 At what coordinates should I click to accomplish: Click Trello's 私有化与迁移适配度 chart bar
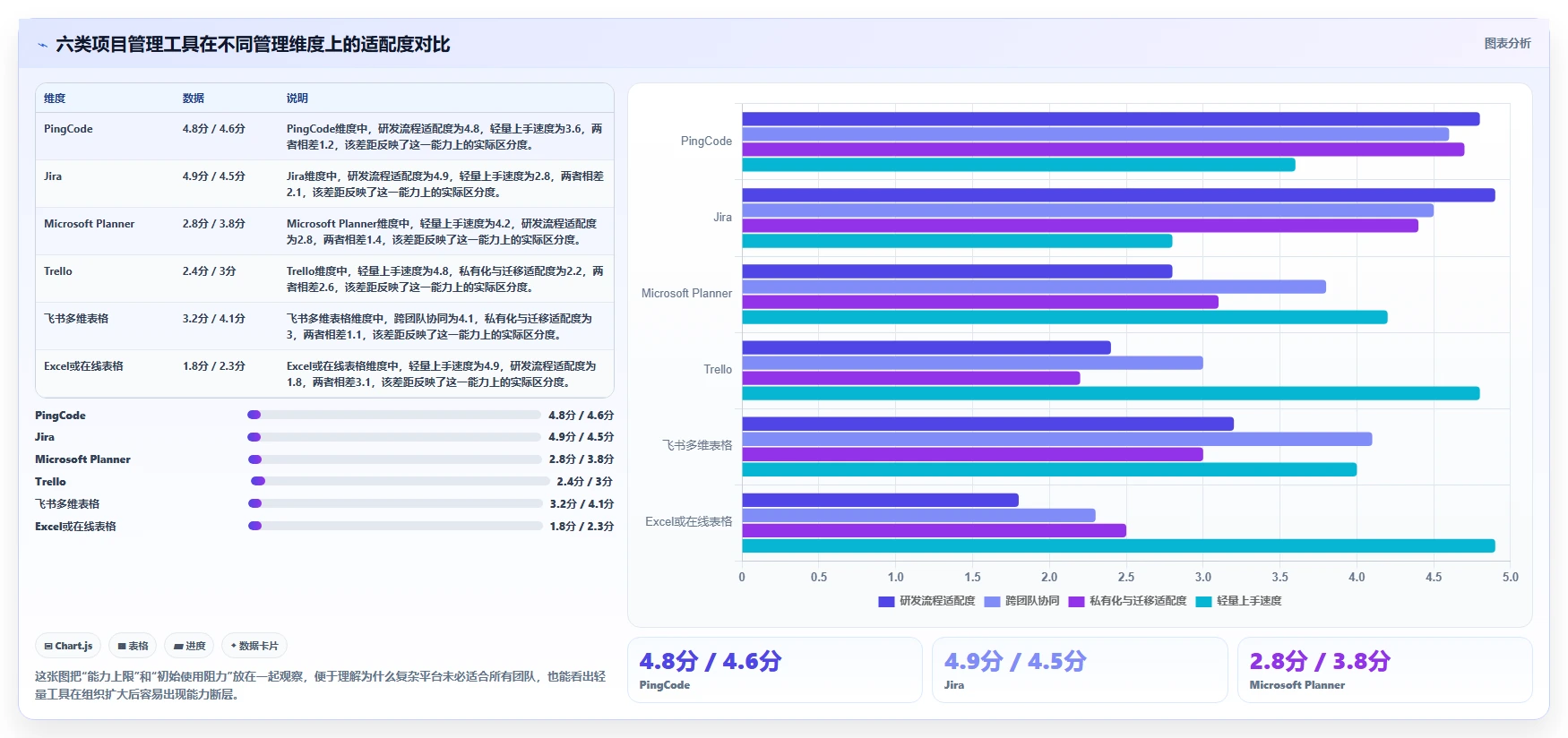click(911, 378)
